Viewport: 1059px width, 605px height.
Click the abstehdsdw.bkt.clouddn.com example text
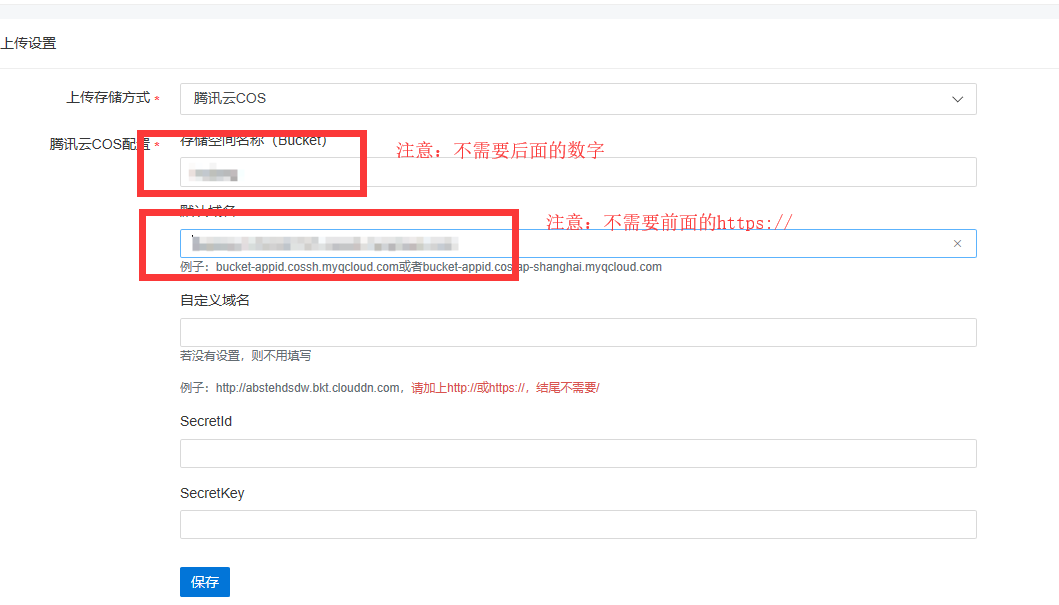click(307, 388)
